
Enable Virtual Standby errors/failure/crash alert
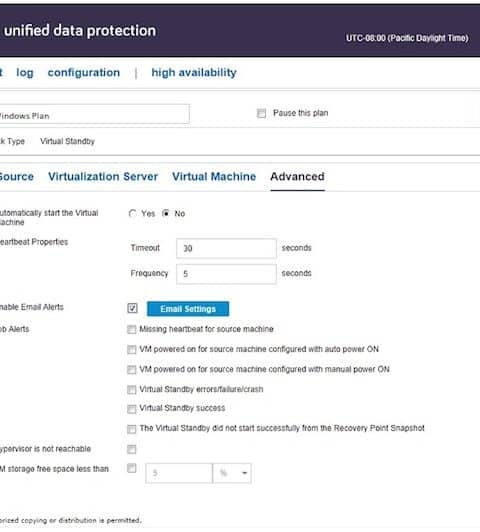(x=132, y=390)
